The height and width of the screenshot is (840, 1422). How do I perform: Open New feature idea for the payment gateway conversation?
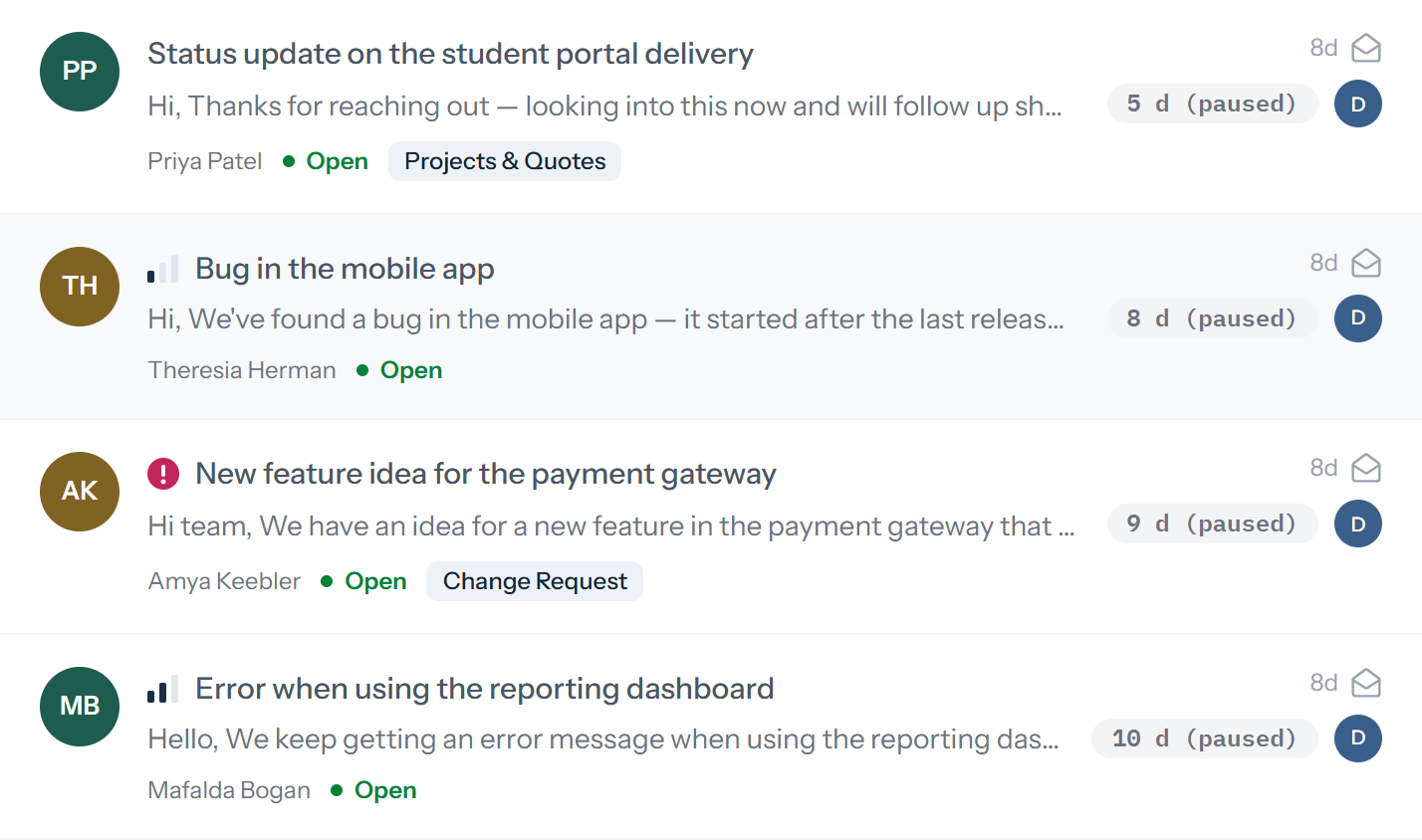click(x=486, y=474)
